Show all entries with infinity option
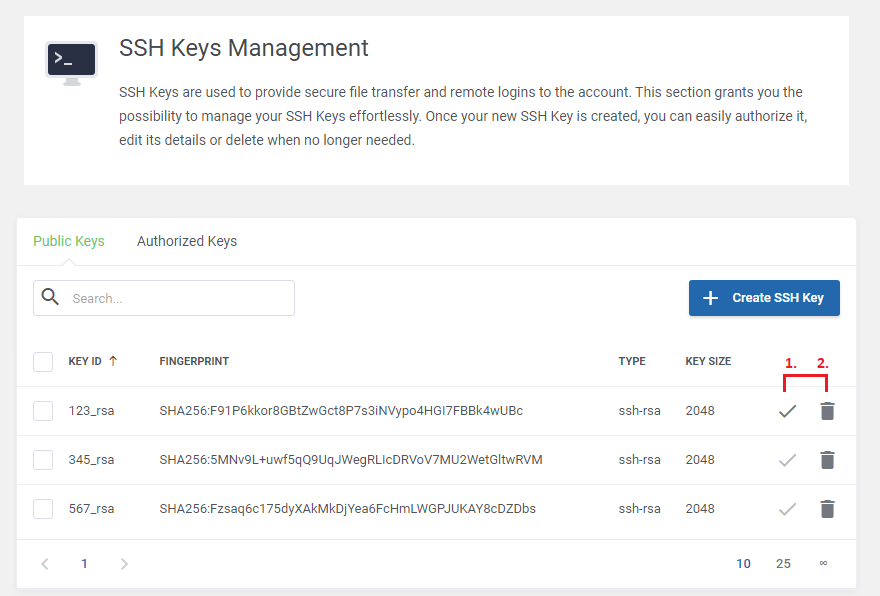Viewport: 880px width, 596px height. [823, 563]
